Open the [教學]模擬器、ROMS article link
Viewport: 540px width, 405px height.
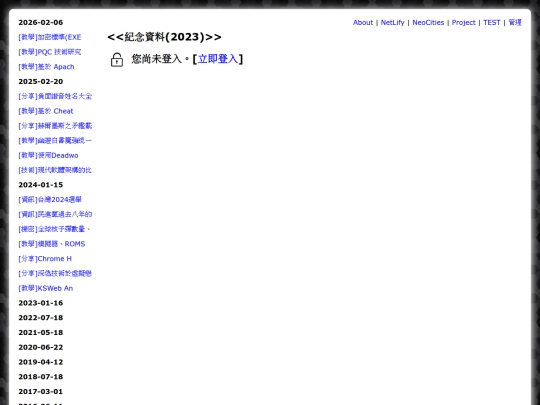(x=52, y=244)
